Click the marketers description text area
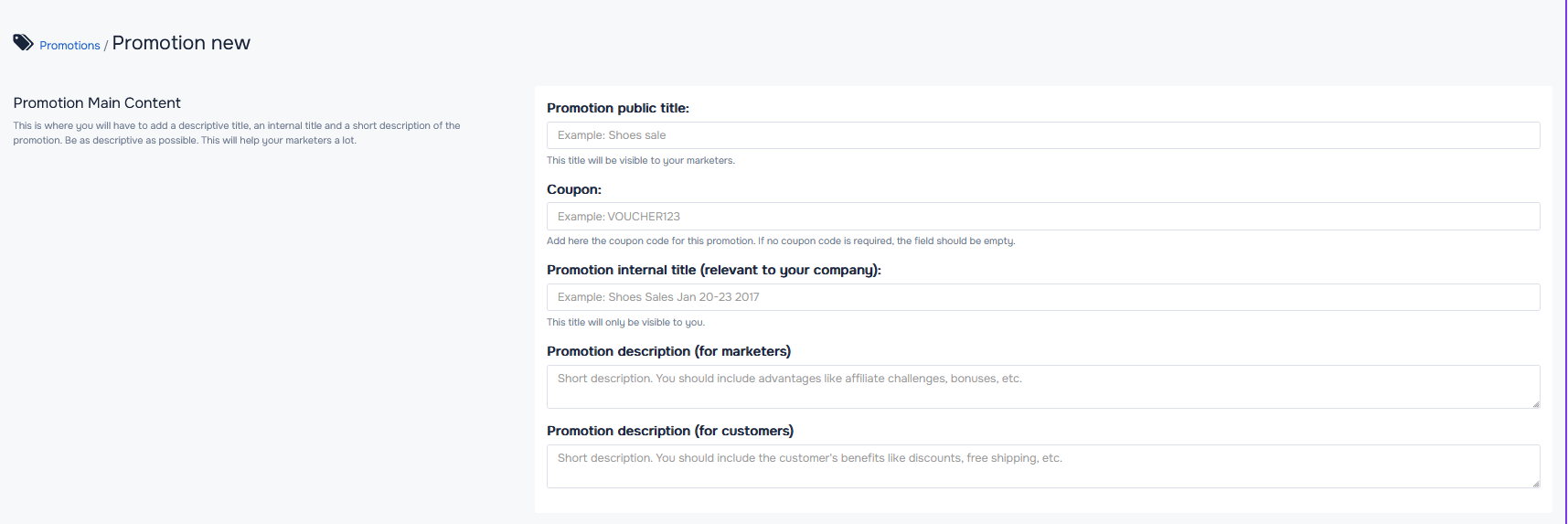This screenshot has height=524, width=1568. [1043, 387]
